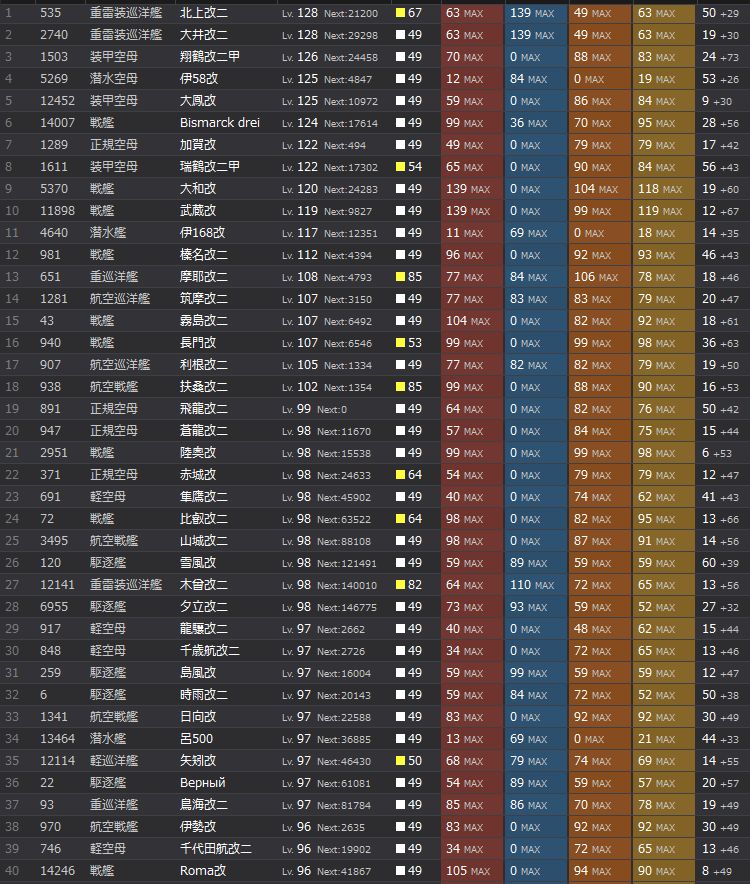Select ship name 伊168改
Screen dimensions: 750x884
point(202,233)
